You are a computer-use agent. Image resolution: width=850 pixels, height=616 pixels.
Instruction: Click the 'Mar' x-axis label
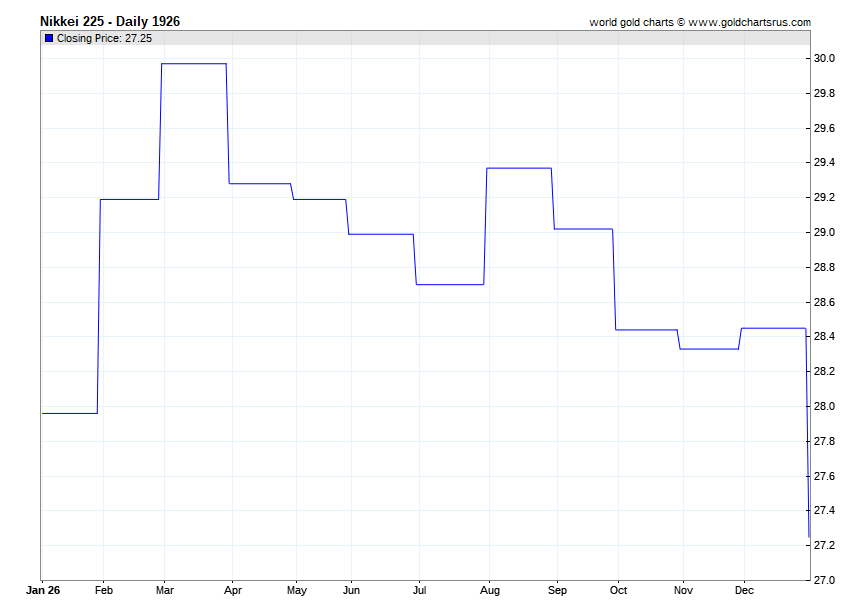165,590
